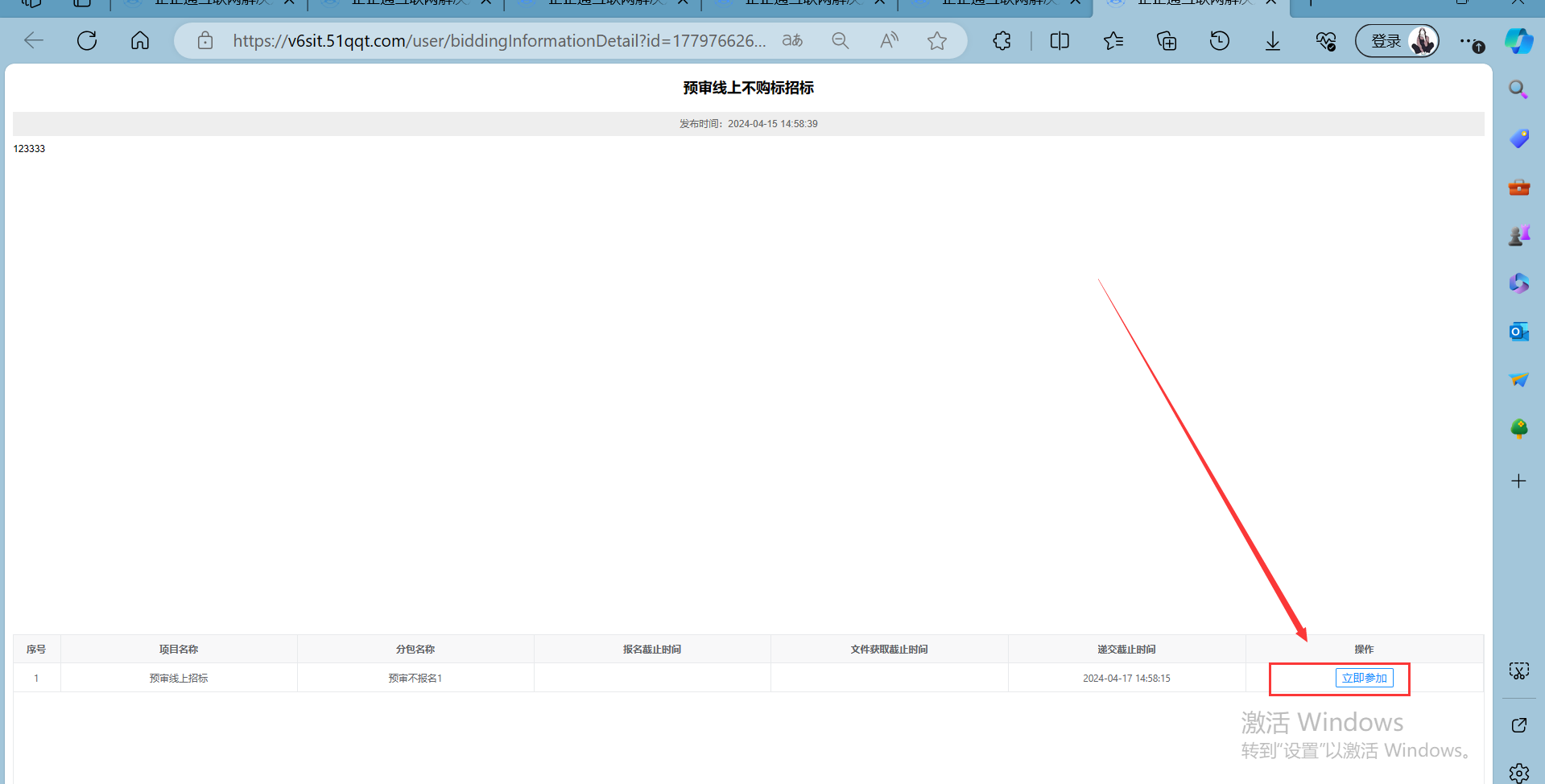Open zoom control in address bar
Screen dimensions: 1545x784
point(841,40)
